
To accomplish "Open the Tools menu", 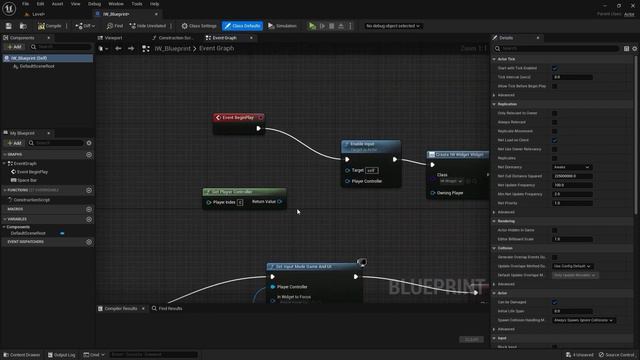I will point(137,4).
